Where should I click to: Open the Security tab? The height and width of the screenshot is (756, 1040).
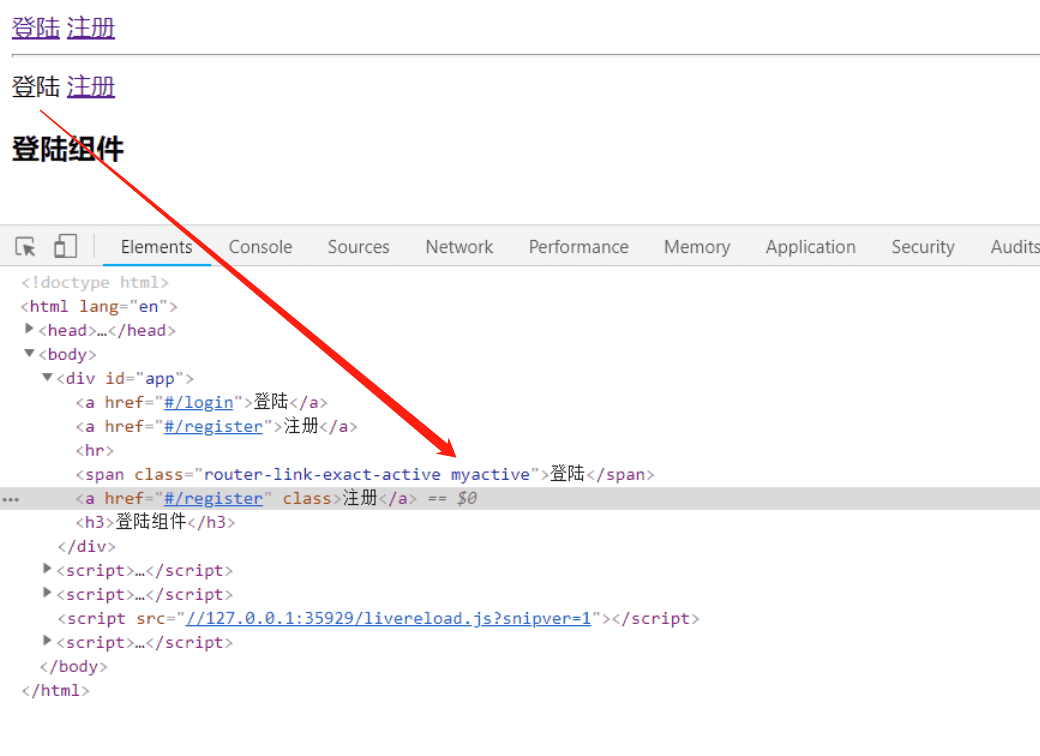(x=923, y=247)
